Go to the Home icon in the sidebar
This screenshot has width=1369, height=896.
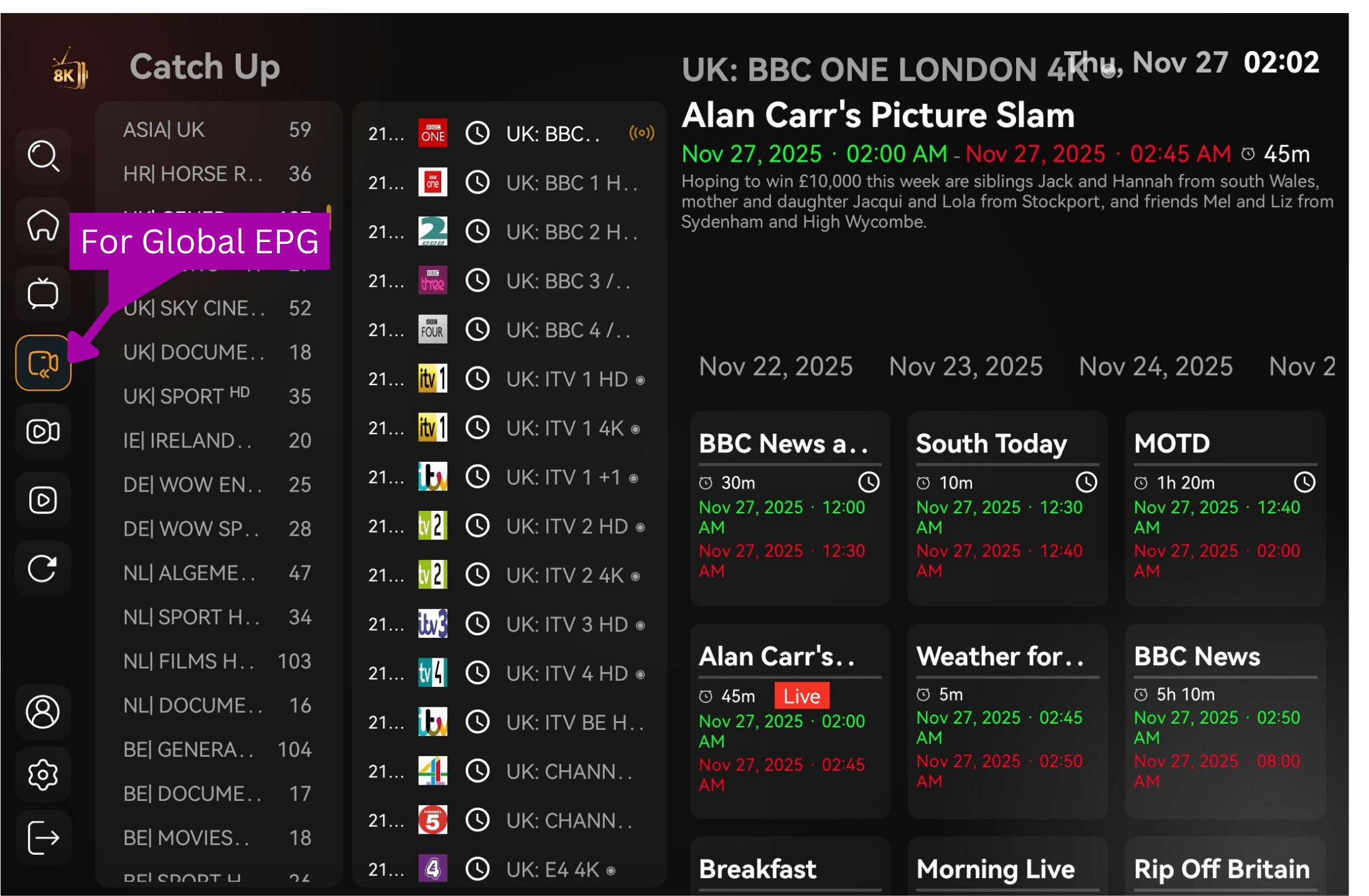click(43, 225)
